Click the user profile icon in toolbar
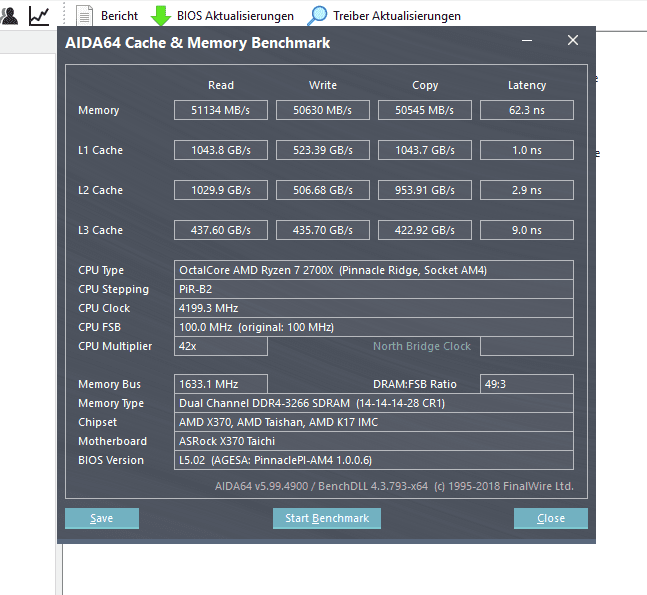The height and width of the screenshot is (595, 647). [9, 16]
